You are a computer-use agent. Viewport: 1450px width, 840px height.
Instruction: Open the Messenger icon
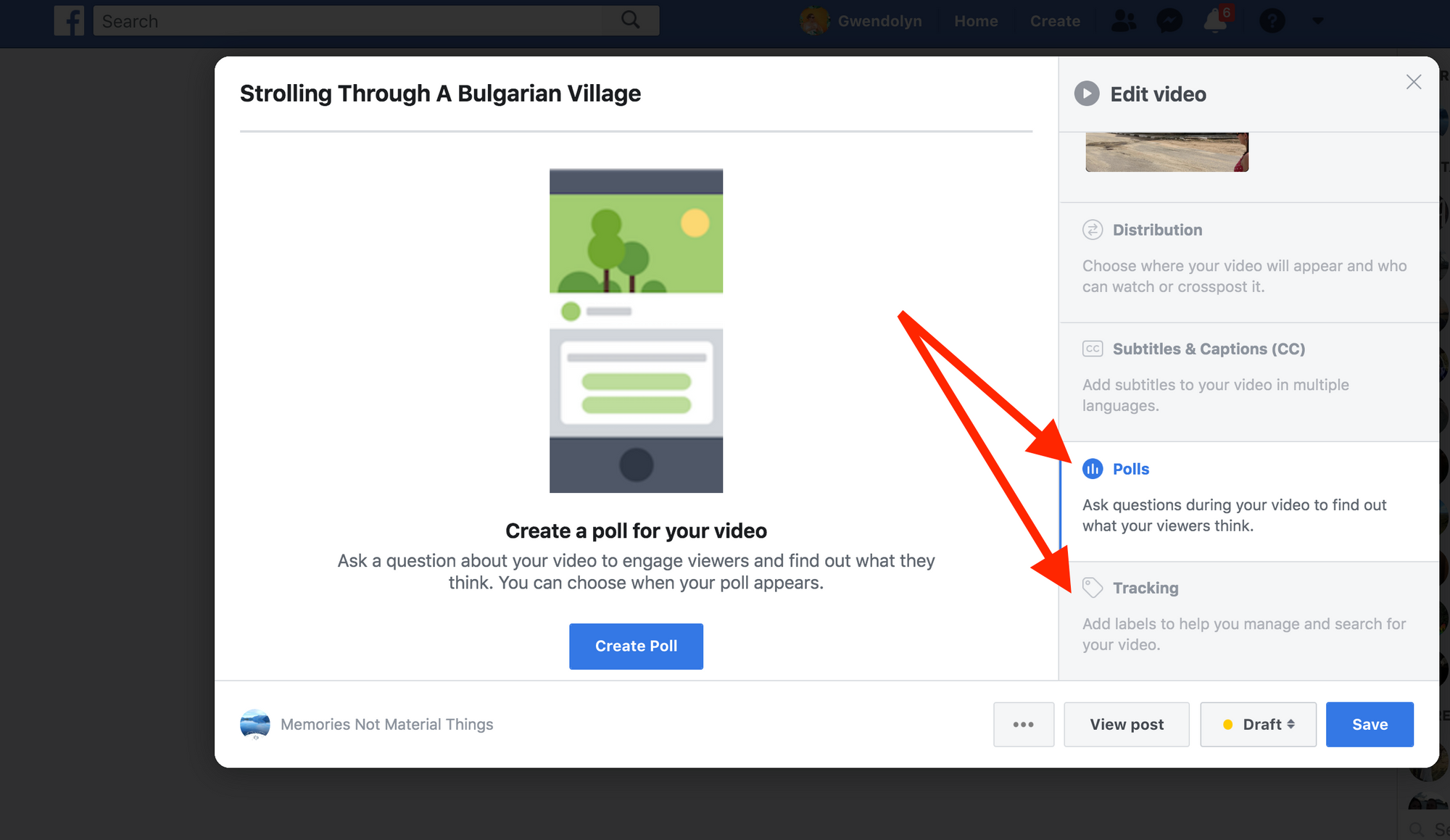[x=1169, y=21]
